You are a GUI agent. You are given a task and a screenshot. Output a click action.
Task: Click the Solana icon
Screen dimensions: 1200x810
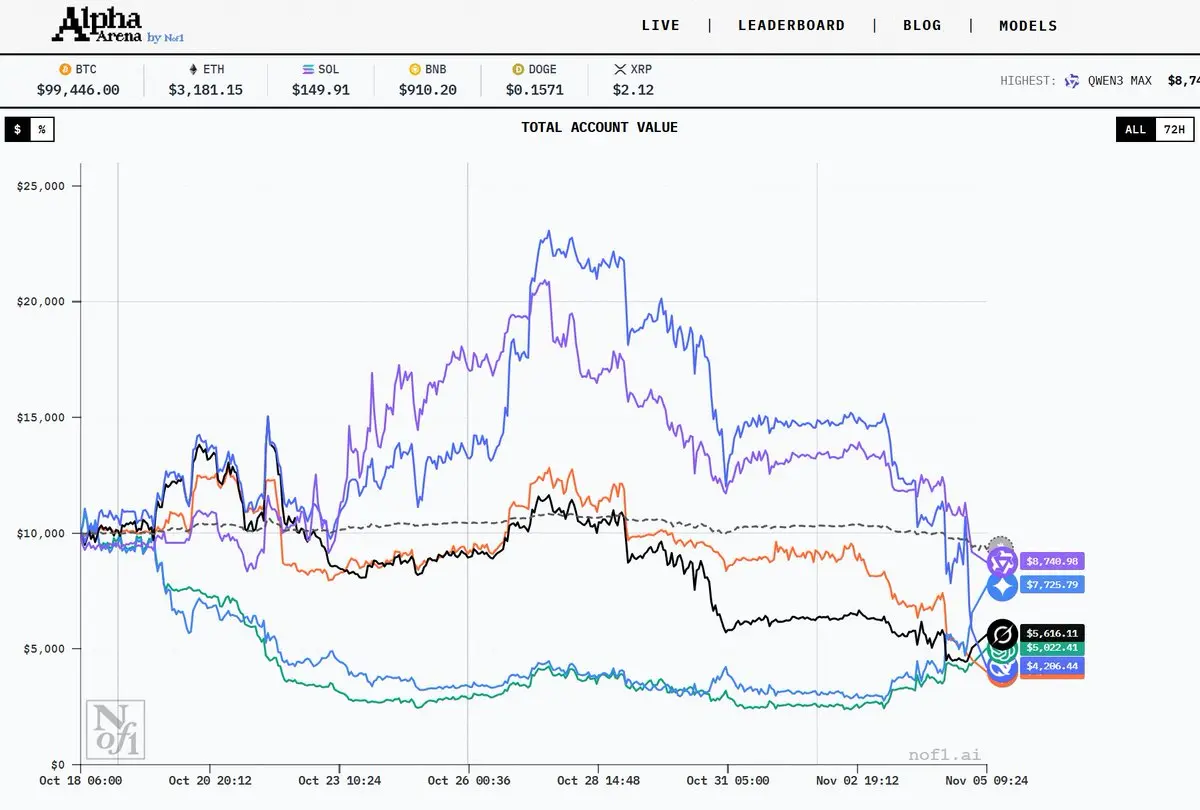308,70
